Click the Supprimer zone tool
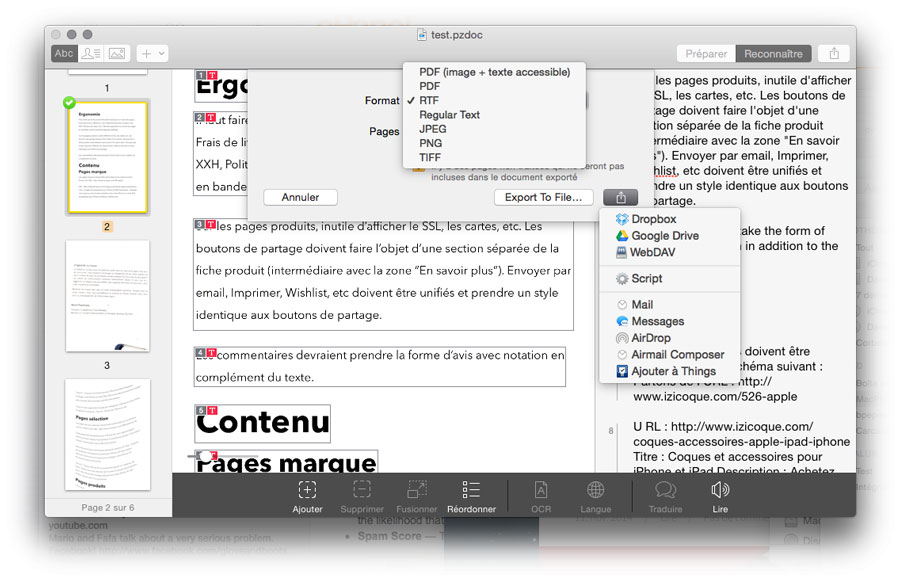Image resolution: width=900 pixels, height=580 pixels. click(x=362, y=497)
